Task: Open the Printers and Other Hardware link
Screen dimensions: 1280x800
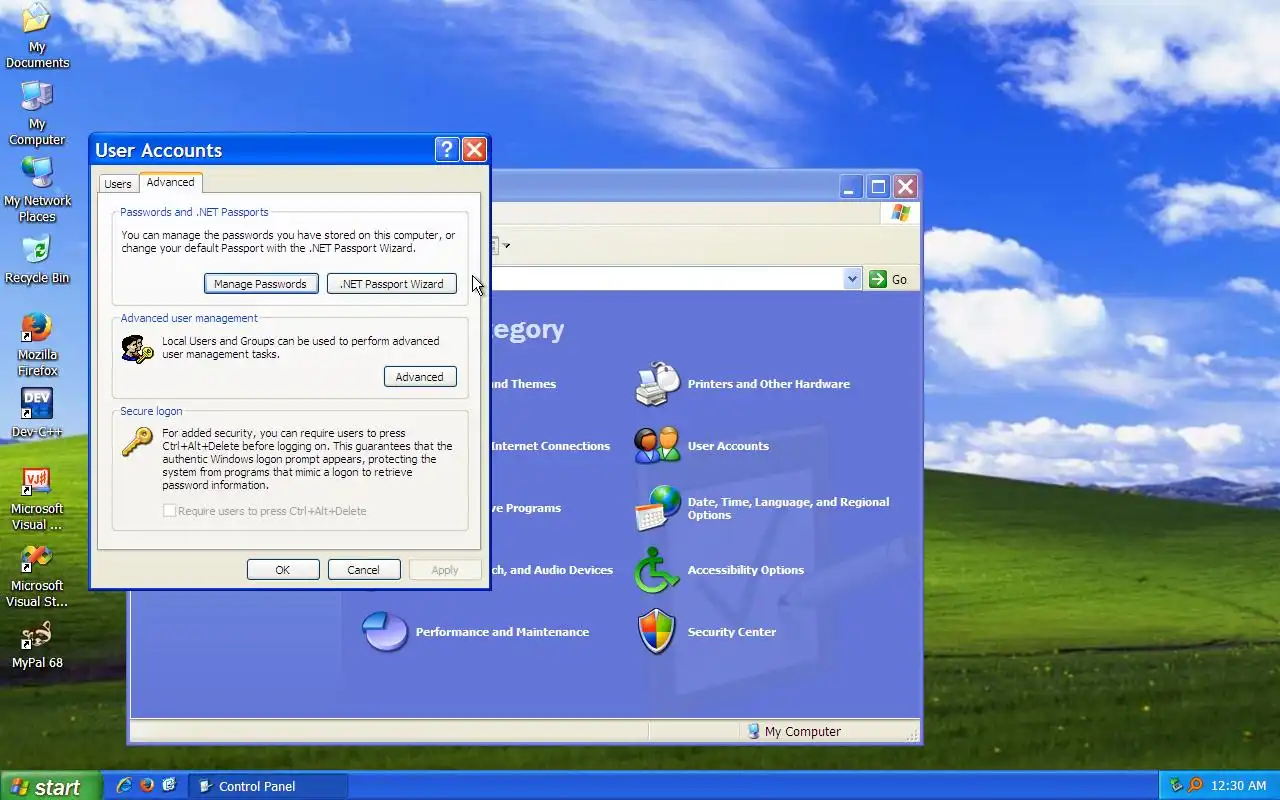Action: point(769,384)
